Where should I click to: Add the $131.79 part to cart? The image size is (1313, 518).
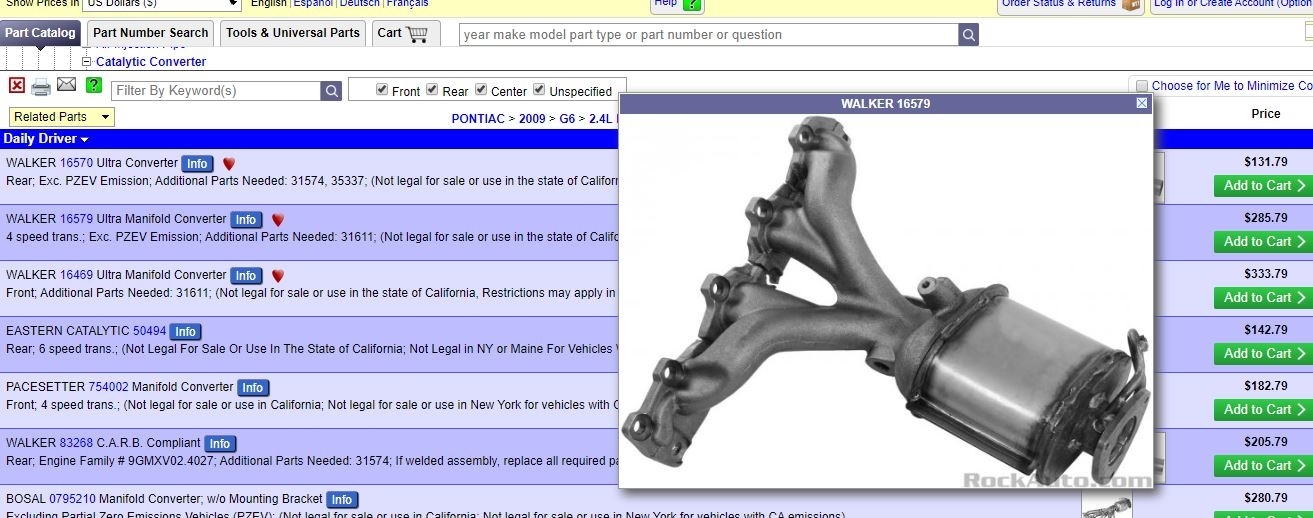point(1264,186)
